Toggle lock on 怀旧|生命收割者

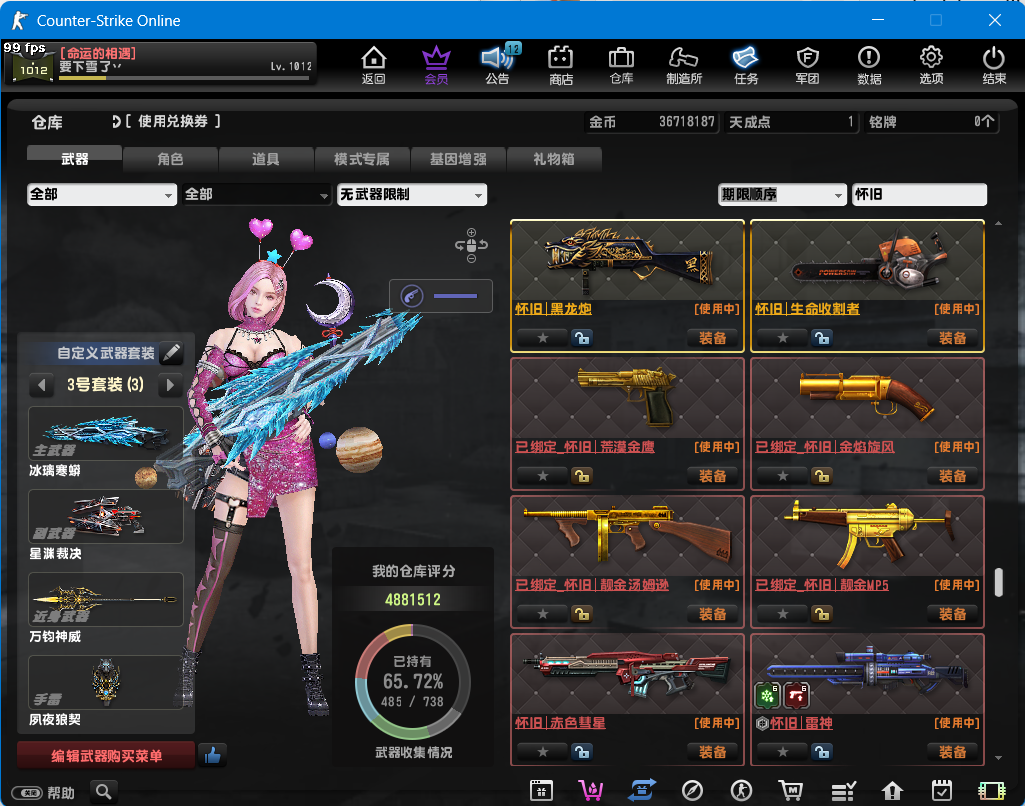pyautogui.click(x=821, y=338)
